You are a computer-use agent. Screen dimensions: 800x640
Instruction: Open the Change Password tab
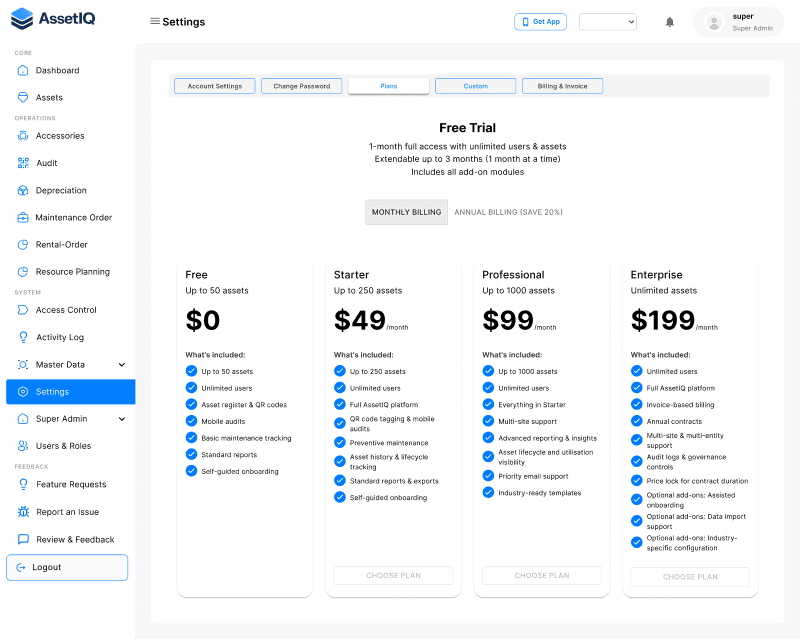pos(302,86)
